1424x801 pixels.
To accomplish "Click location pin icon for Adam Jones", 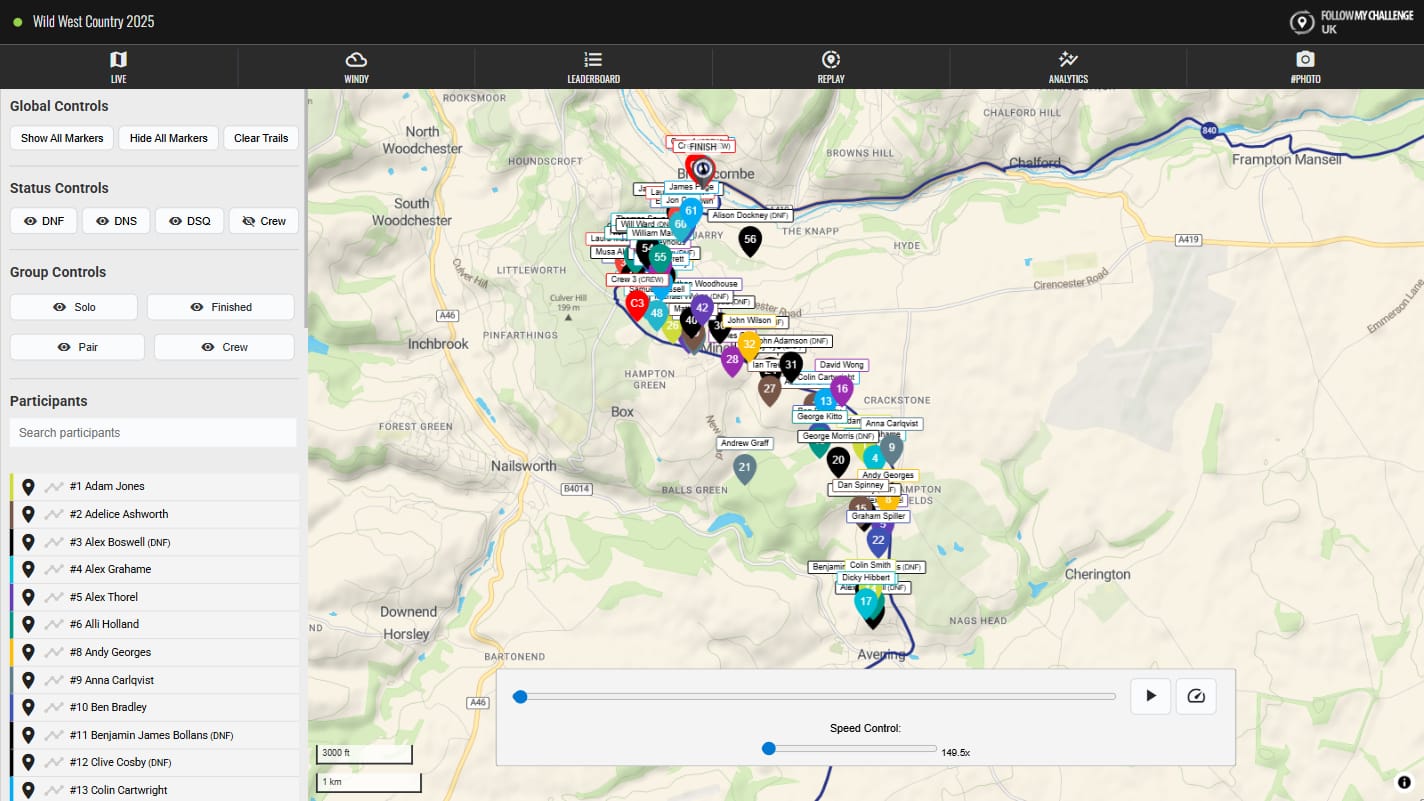I will pyautogui.click(x=29, y=487).
